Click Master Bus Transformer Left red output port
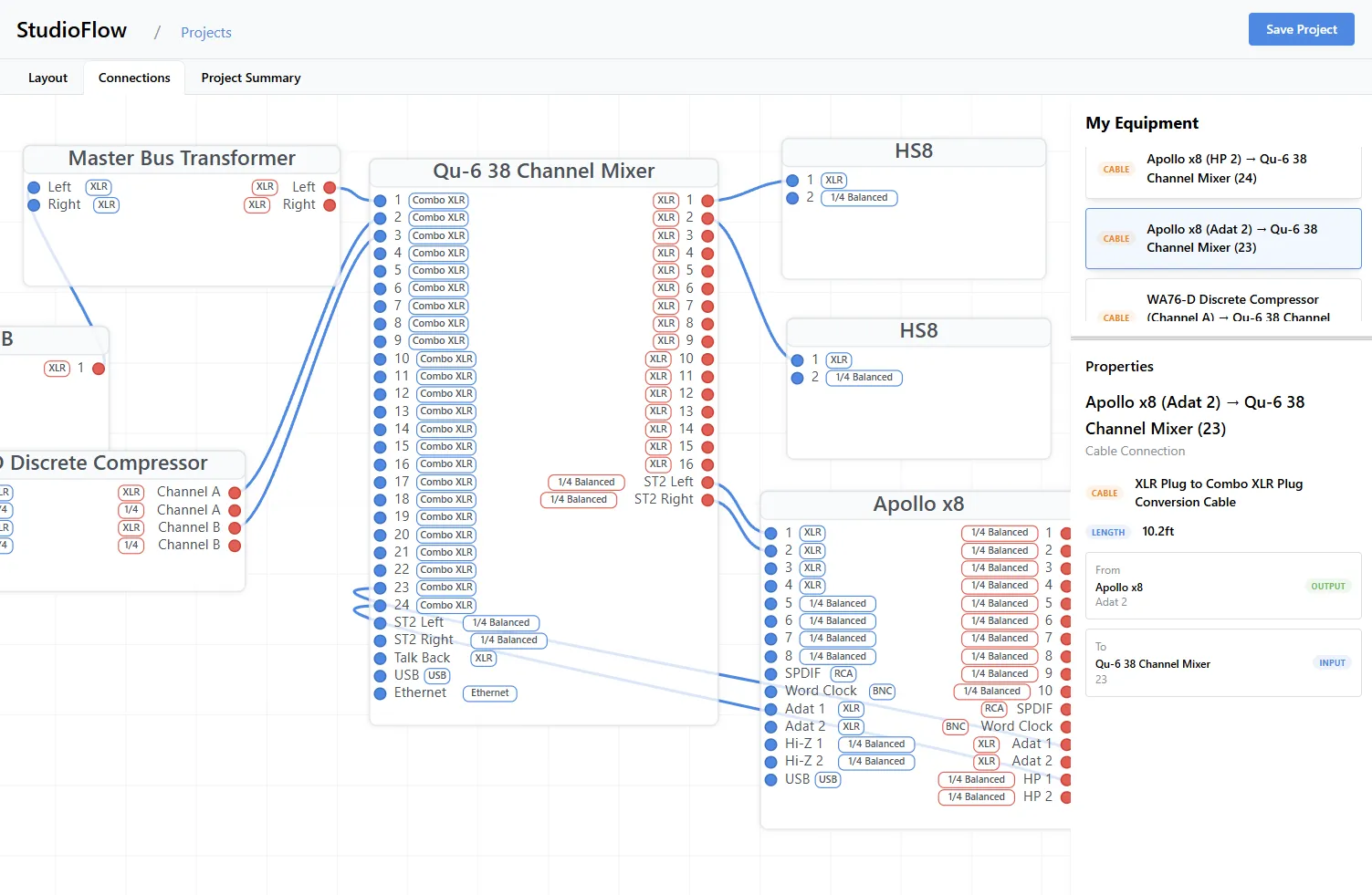Viewport: 1372px width, 895px height. click(x=330, y=187)
